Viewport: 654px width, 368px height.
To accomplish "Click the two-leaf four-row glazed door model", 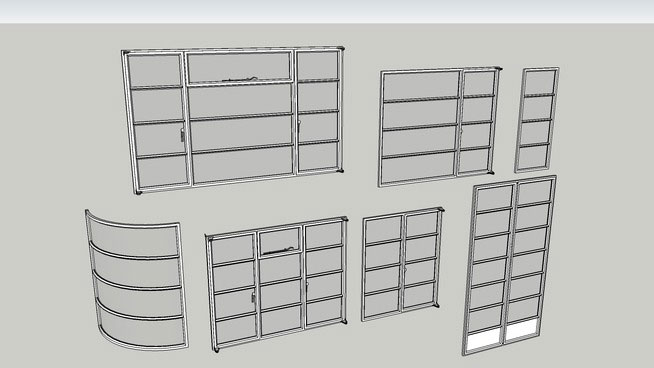I will (x=402, y=264).
